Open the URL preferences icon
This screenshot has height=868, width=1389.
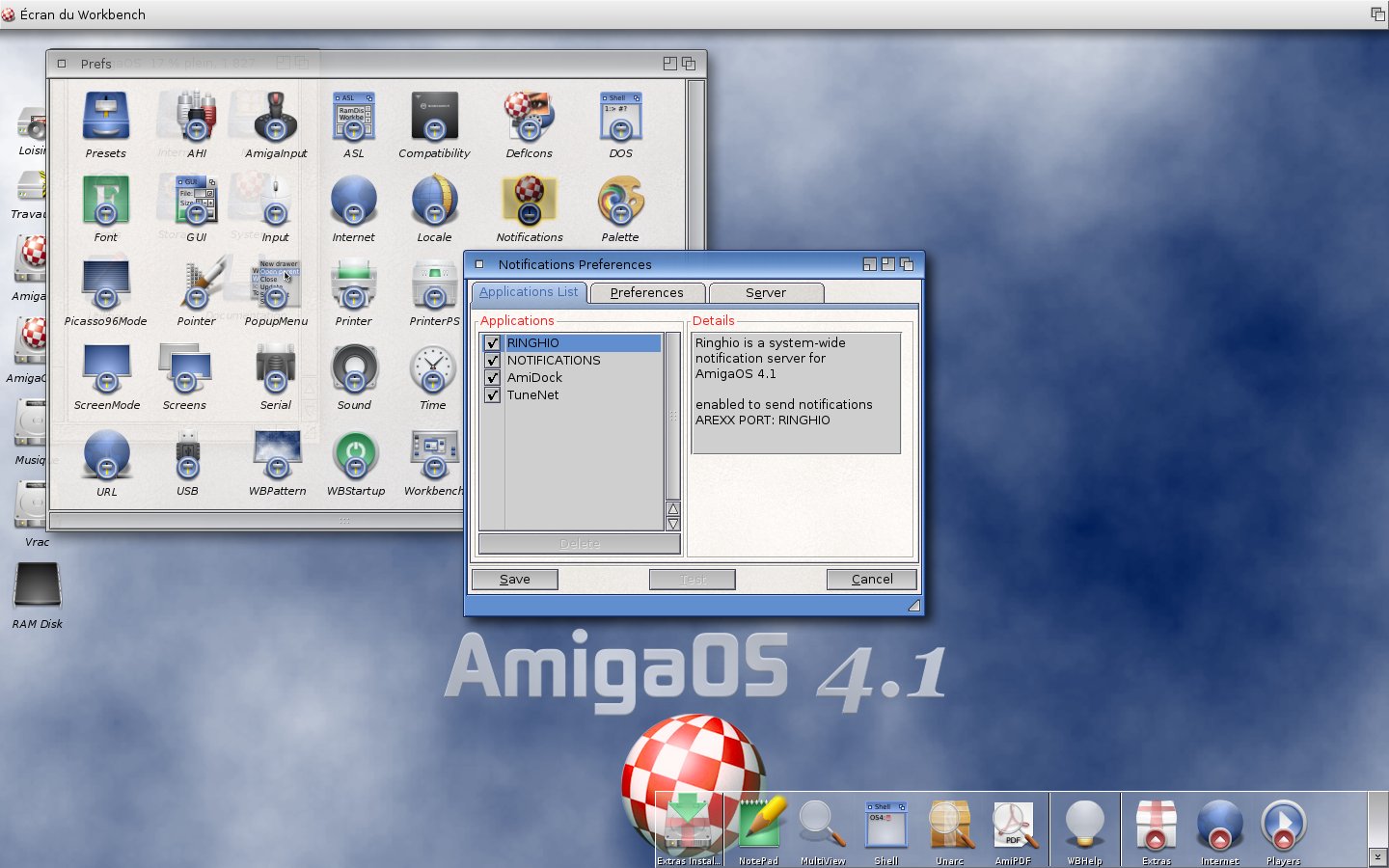pyautogui.click(x=106, y=454)
